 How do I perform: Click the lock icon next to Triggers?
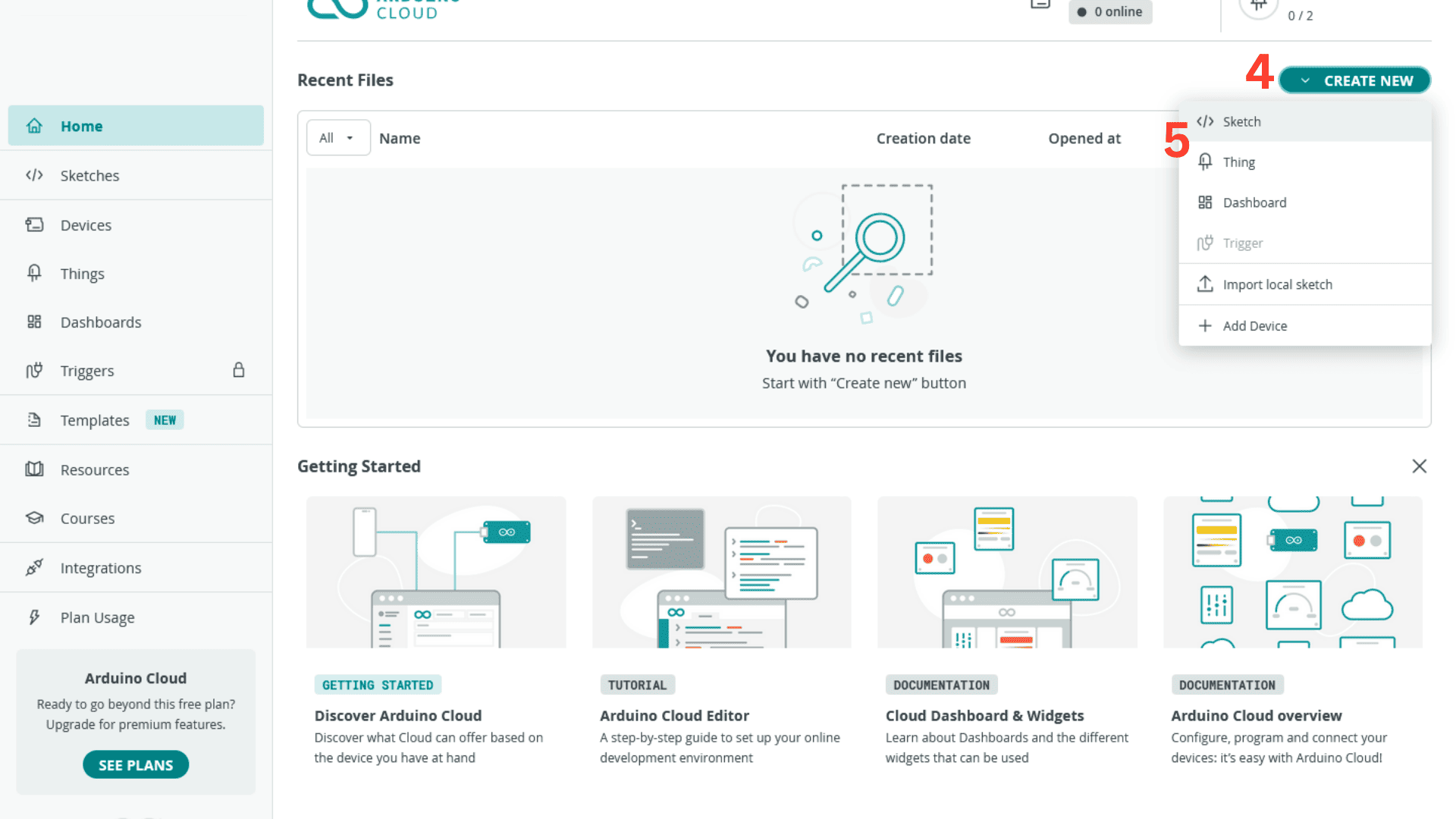(x=239, y=370)
